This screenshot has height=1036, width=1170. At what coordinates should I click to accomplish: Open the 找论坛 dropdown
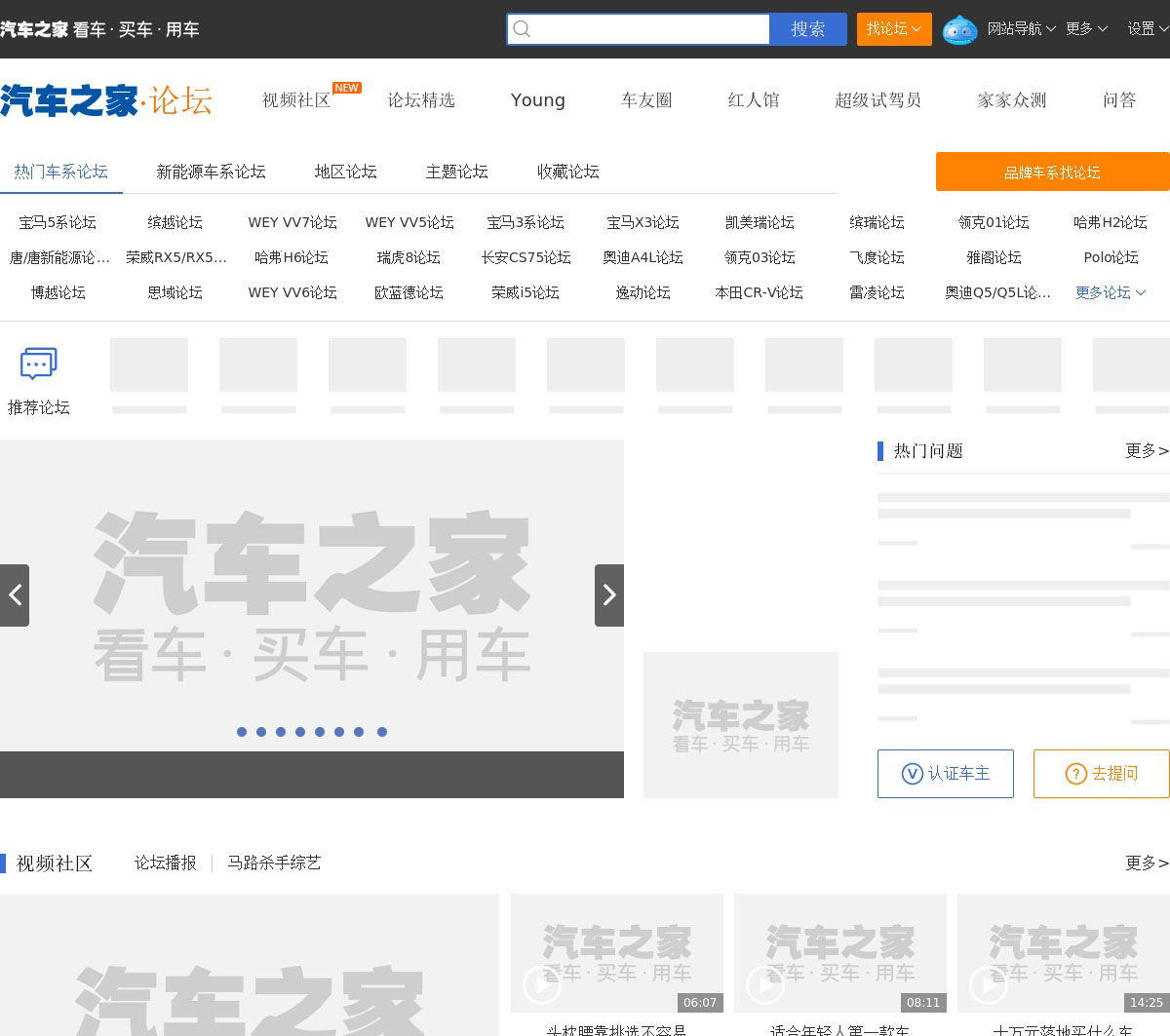894,29
